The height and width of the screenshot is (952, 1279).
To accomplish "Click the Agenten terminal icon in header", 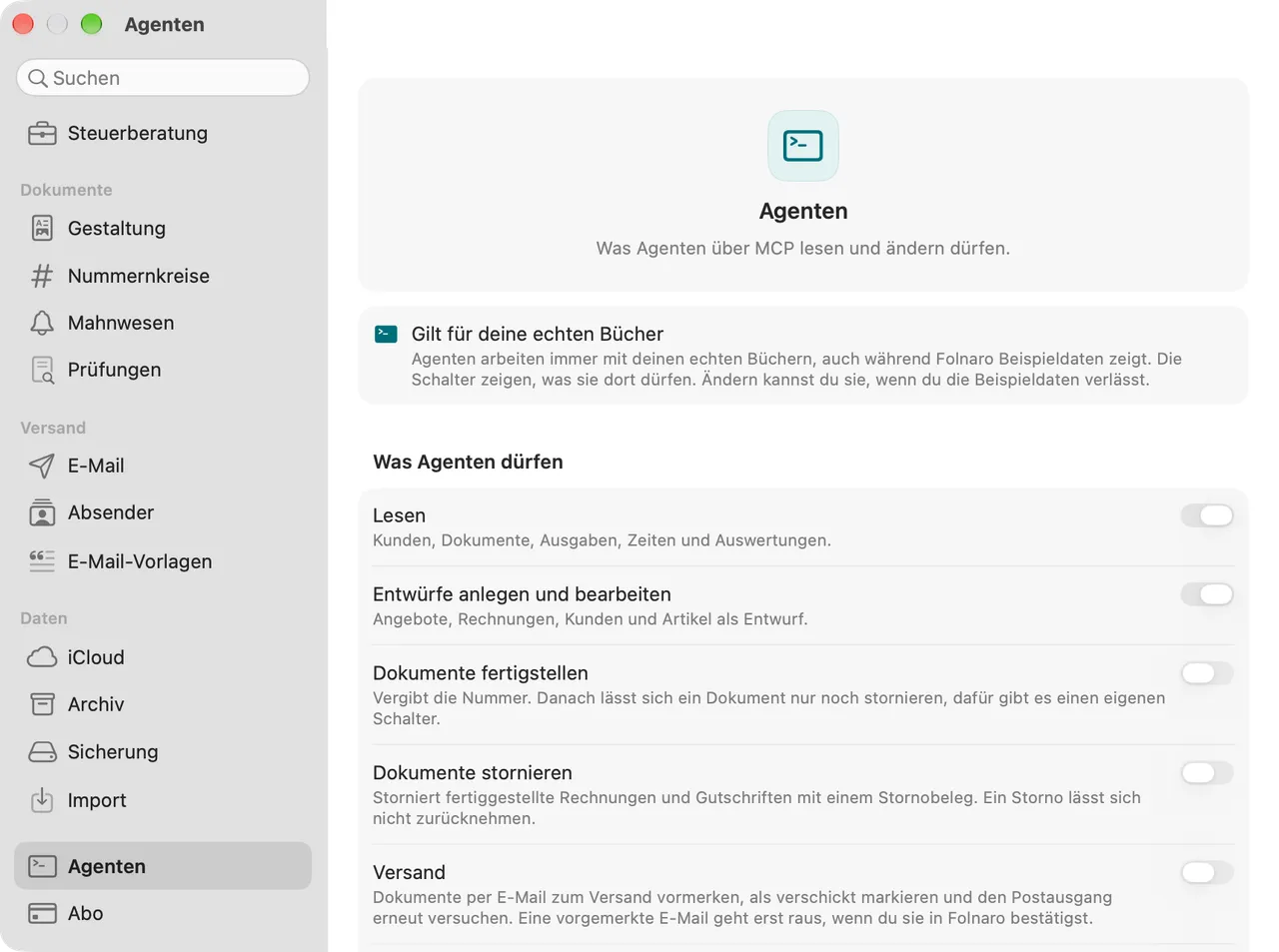I will 803,146.
